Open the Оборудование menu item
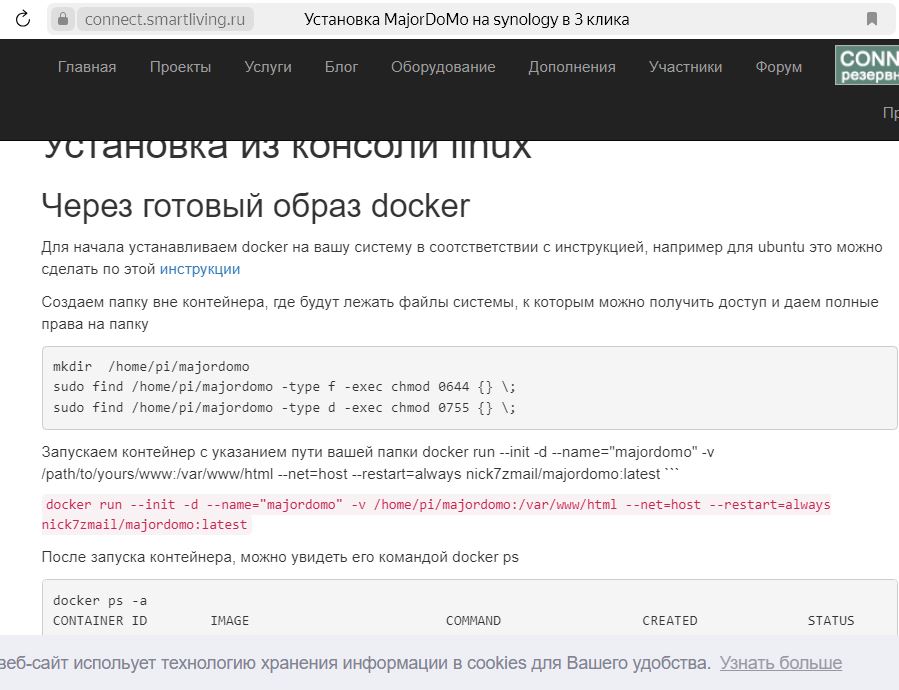 click(443, 67)
